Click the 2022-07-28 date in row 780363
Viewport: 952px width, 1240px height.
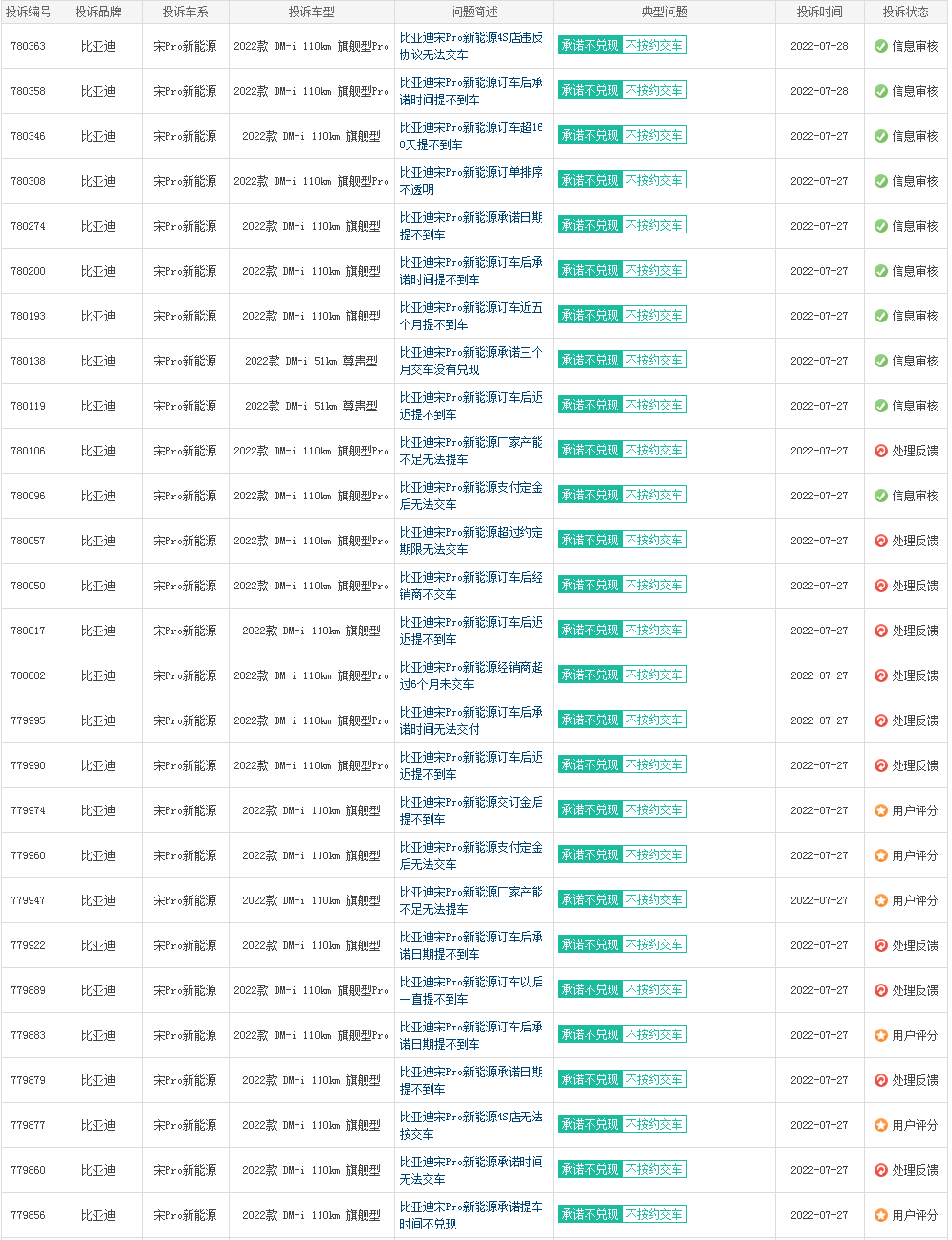coord(819,46)
